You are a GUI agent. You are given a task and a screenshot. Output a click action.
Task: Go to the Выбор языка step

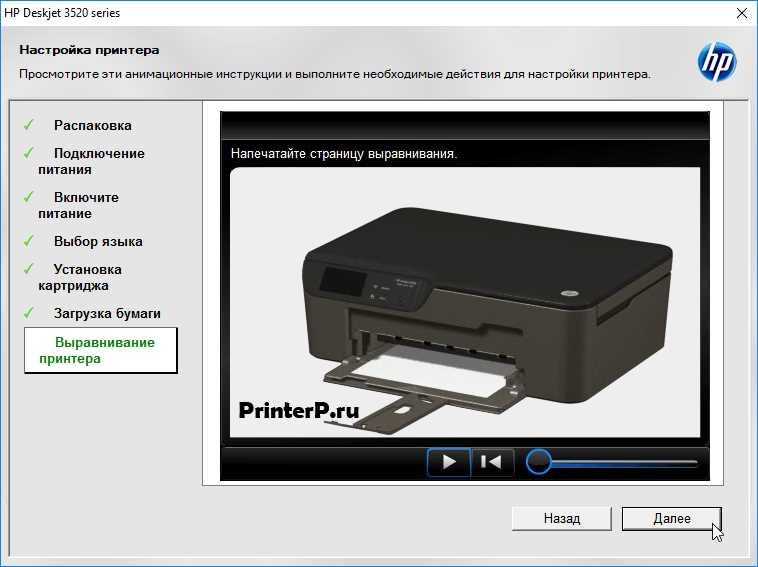click(x=98, y=242)
